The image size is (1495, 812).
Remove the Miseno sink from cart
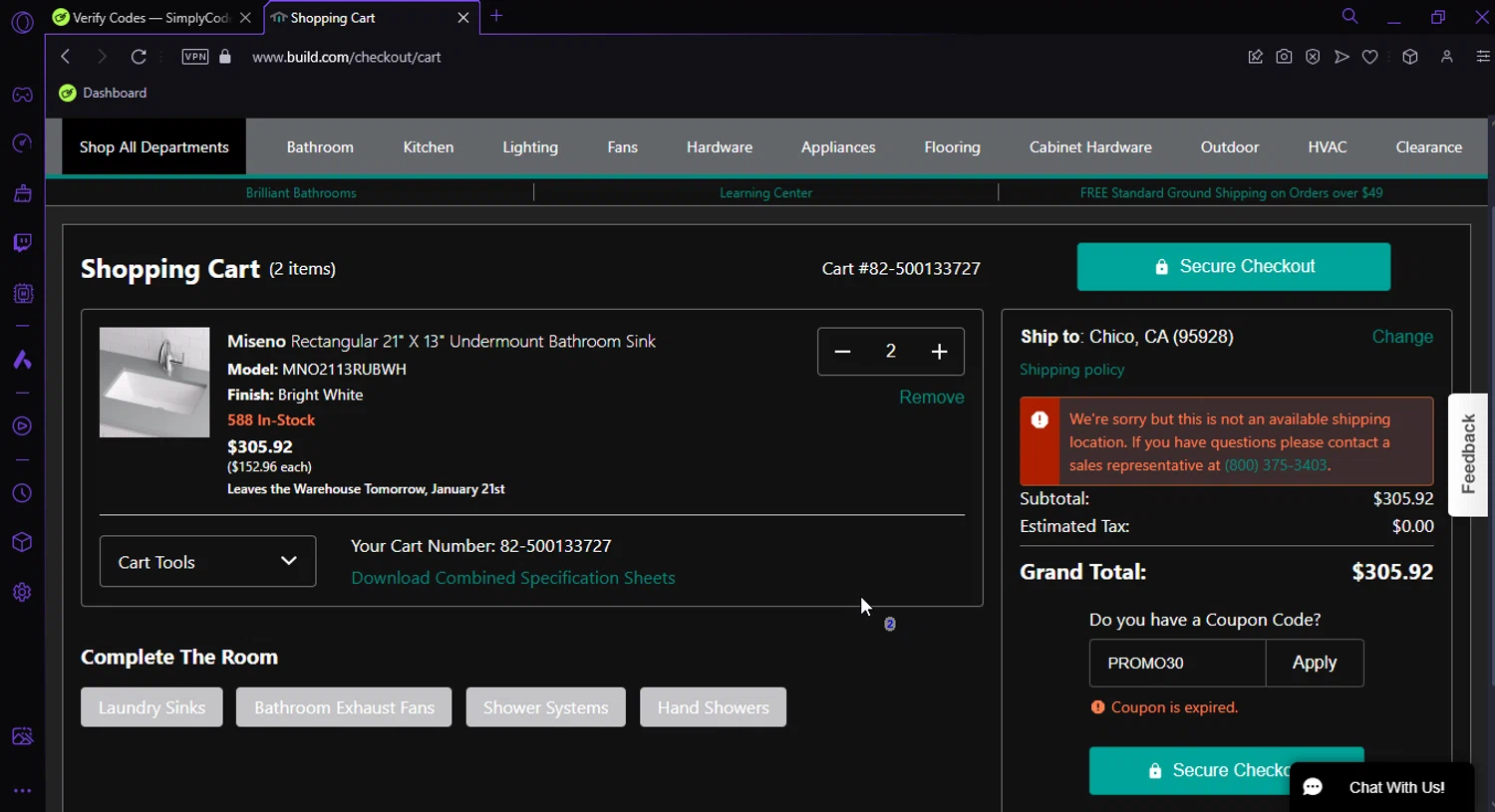(931, 398)
